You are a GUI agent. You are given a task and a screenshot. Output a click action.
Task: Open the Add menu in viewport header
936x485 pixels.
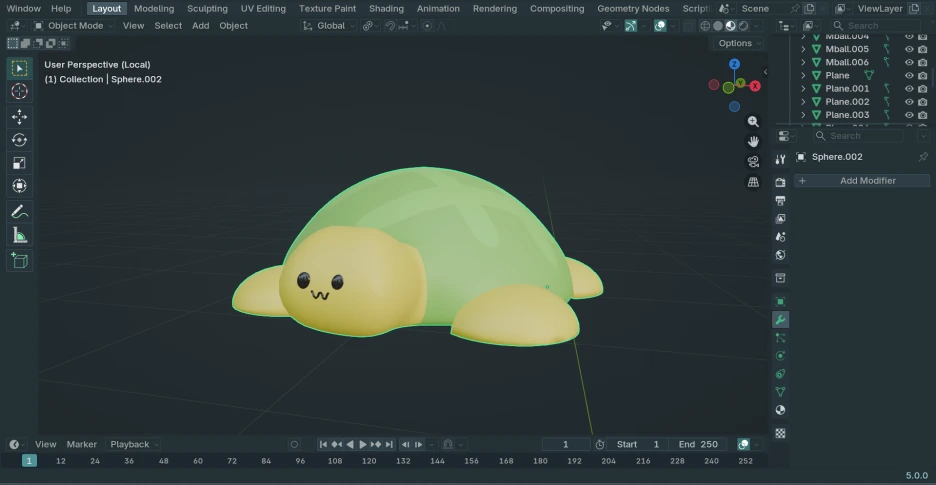pyautogui.click(x=200, y=26)
